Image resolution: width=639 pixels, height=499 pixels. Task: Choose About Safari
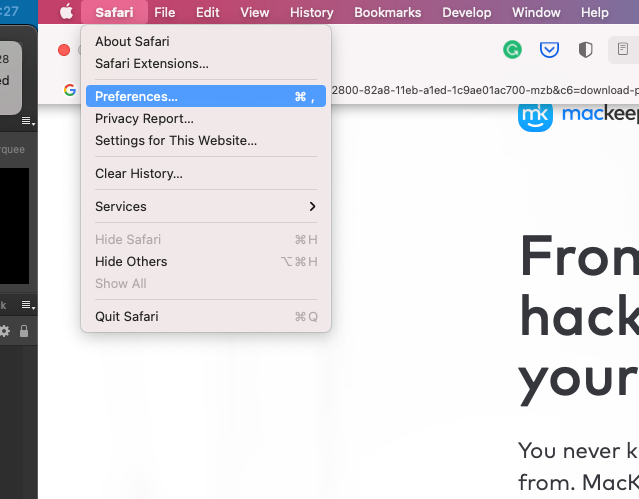[x=206, y=42]
